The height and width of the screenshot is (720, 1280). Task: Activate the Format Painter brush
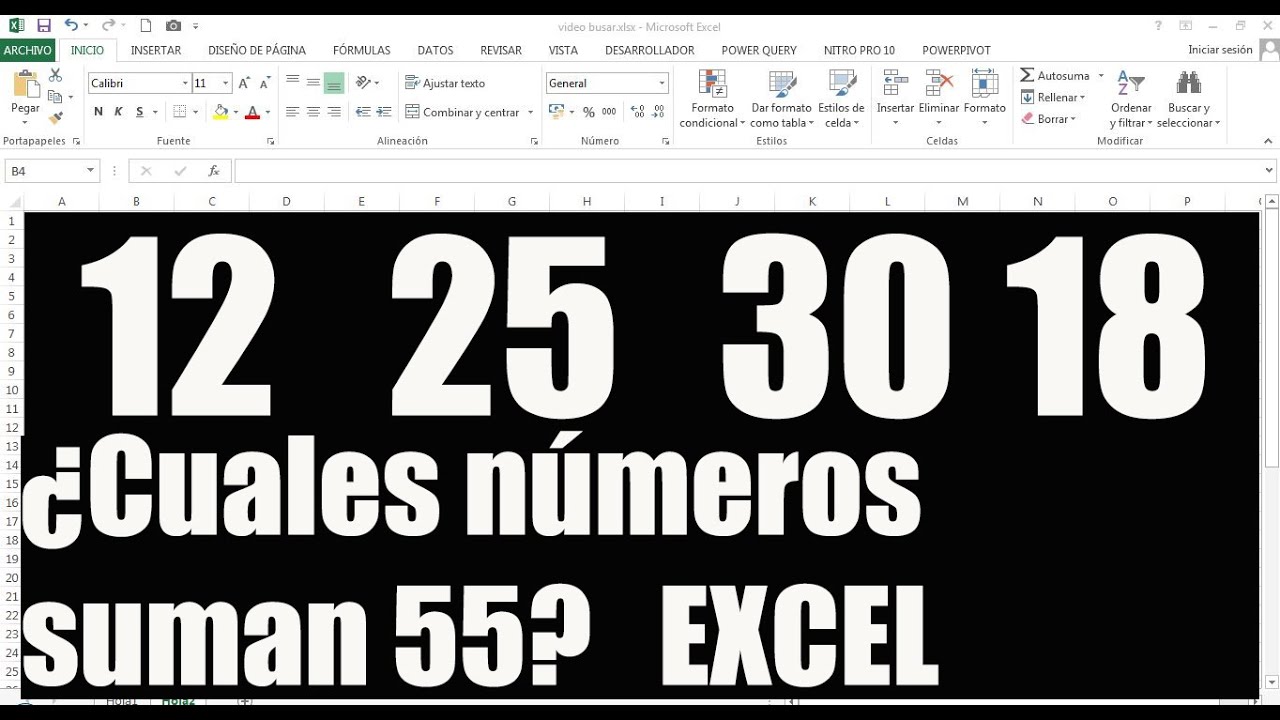[55, 118]
